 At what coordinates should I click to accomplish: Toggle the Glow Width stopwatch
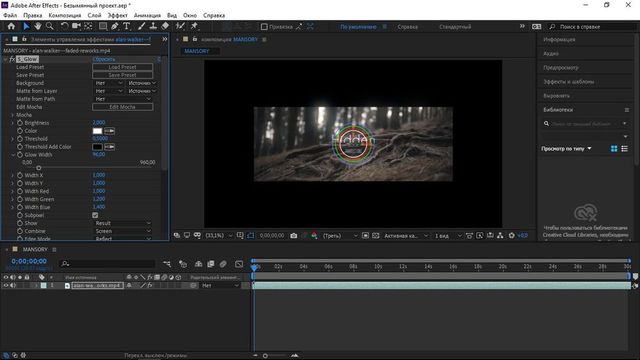20,155
